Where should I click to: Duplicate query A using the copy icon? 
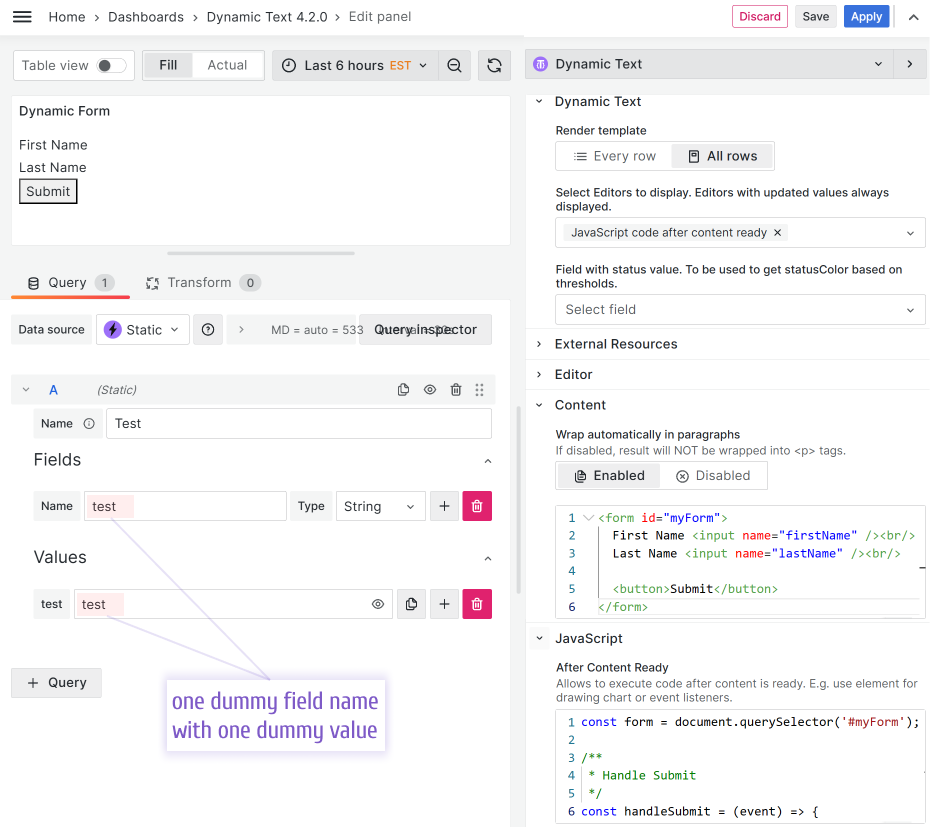[x=403, y=389]
